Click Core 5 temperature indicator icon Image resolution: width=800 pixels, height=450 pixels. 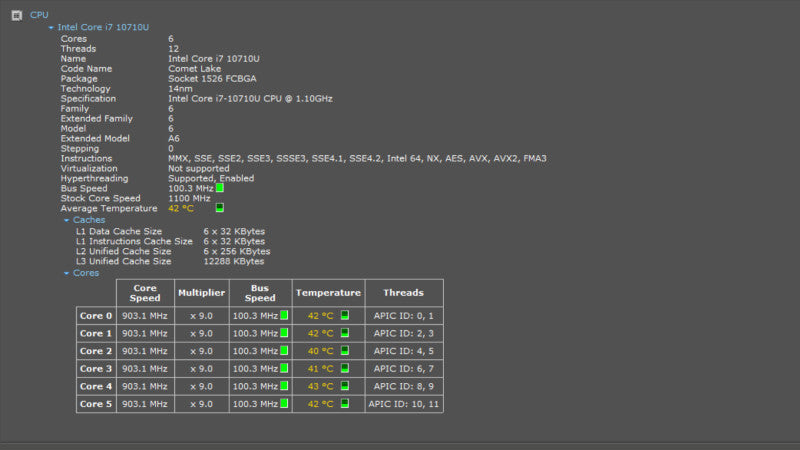tap(345, 404)
